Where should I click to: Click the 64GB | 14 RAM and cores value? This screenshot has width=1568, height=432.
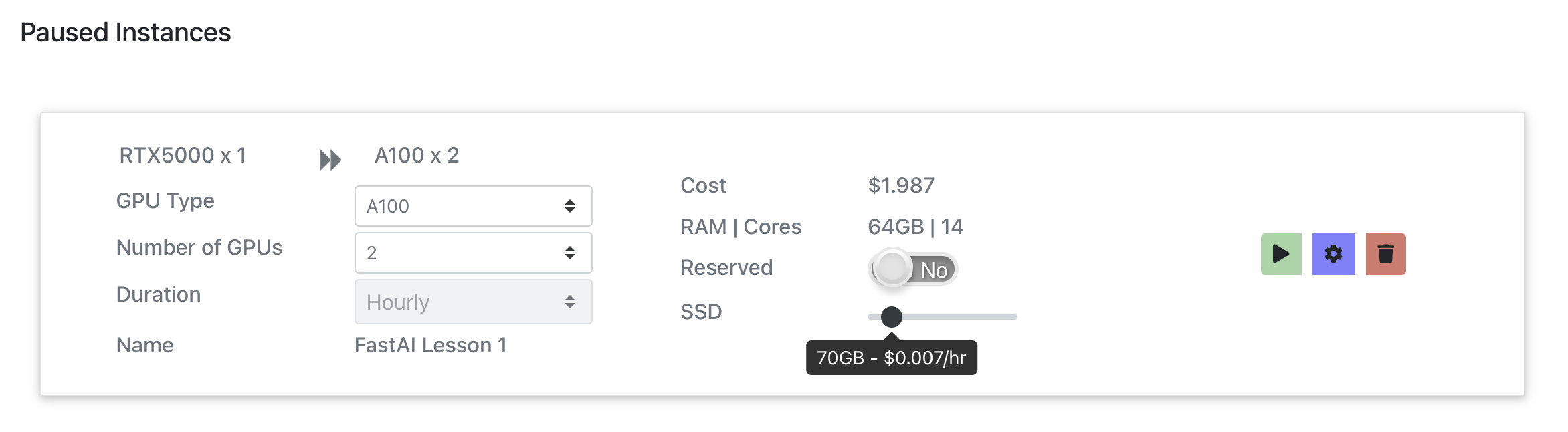pos(915,227)
